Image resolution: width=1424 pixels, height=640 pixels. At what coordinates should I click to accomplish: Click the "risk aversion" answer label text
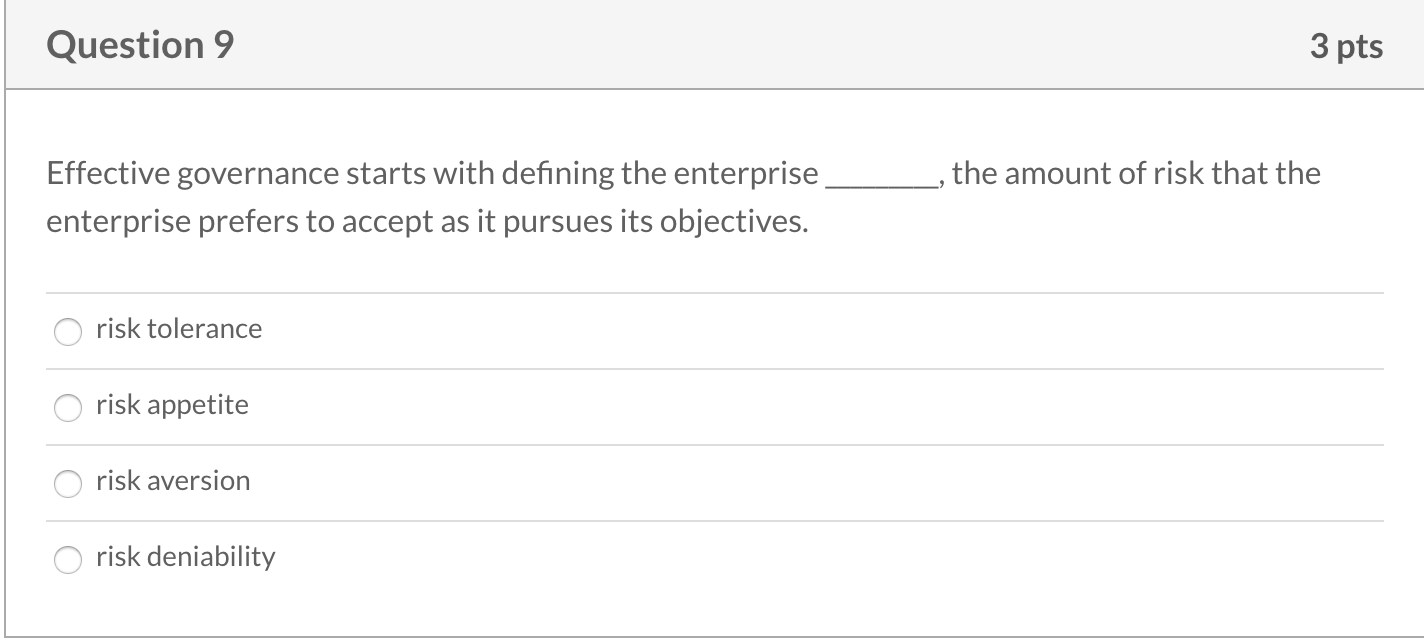click(x=173, y=481)
